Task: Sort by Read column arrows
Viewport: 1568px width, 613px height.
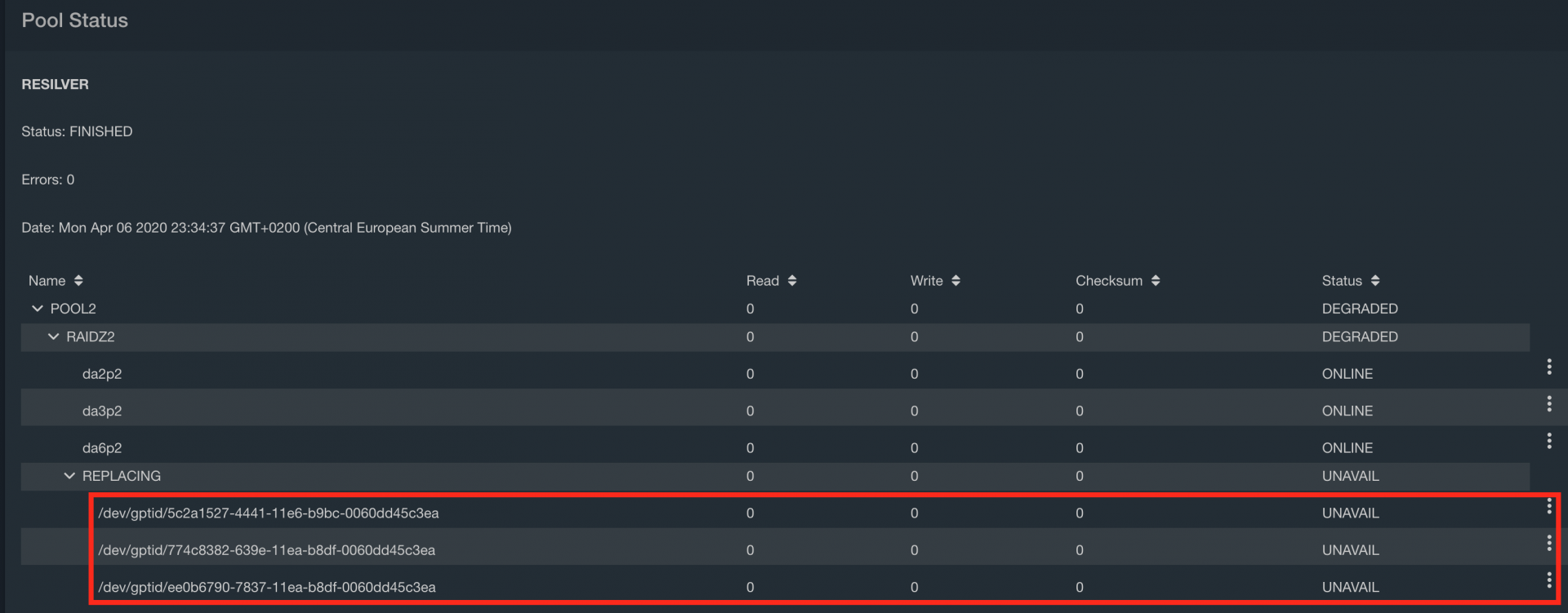Action: (x=791, y=281)
